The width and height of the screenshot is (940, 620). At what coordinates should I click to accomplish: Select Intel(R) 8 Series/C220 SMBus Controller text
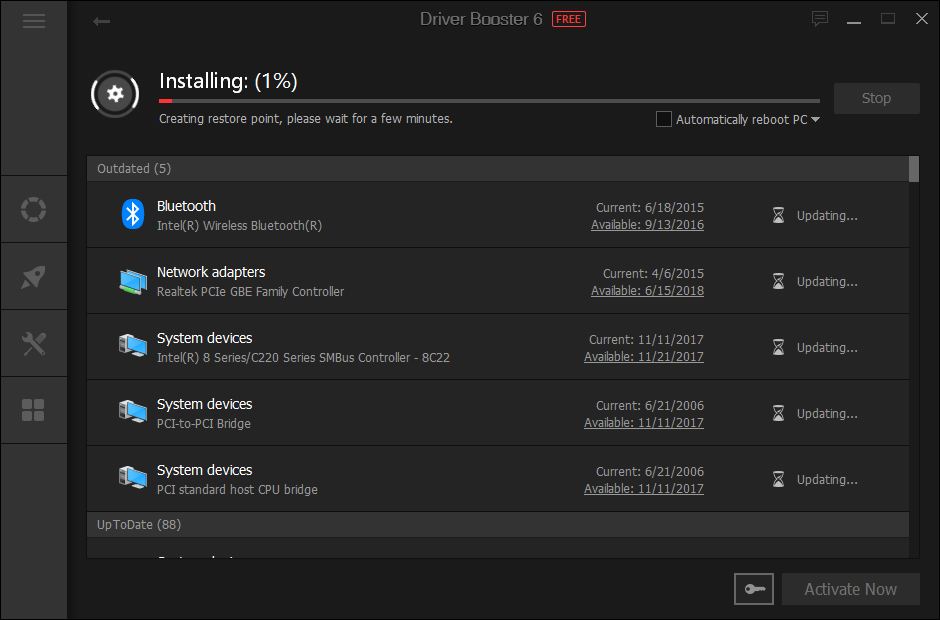[x=303, y=357]
